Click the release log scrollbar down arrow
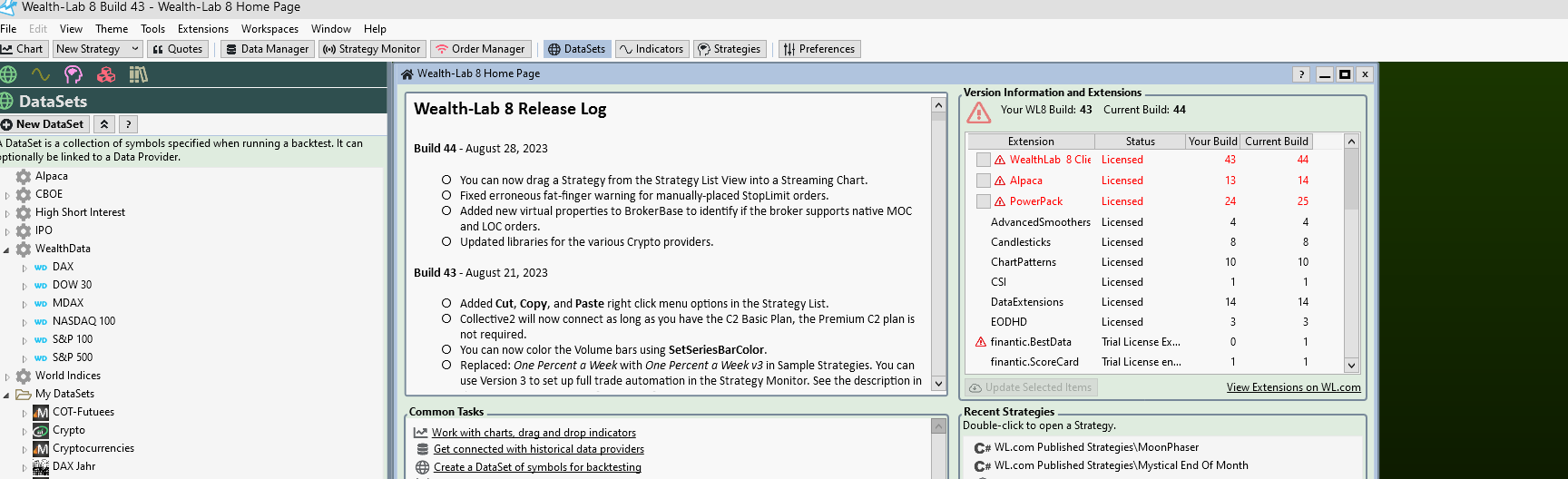 [x=938, y=383]
